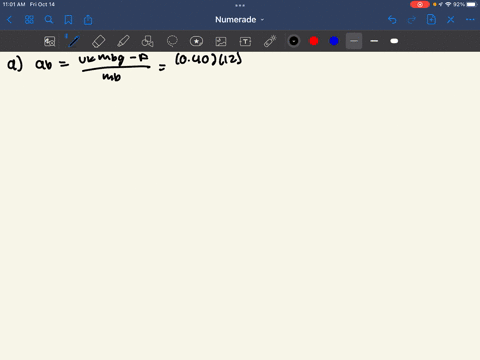The height and width of the screenshot is (360, 480).
Task: Close the editing toolbar with X icon
Action: click(451, 20)
